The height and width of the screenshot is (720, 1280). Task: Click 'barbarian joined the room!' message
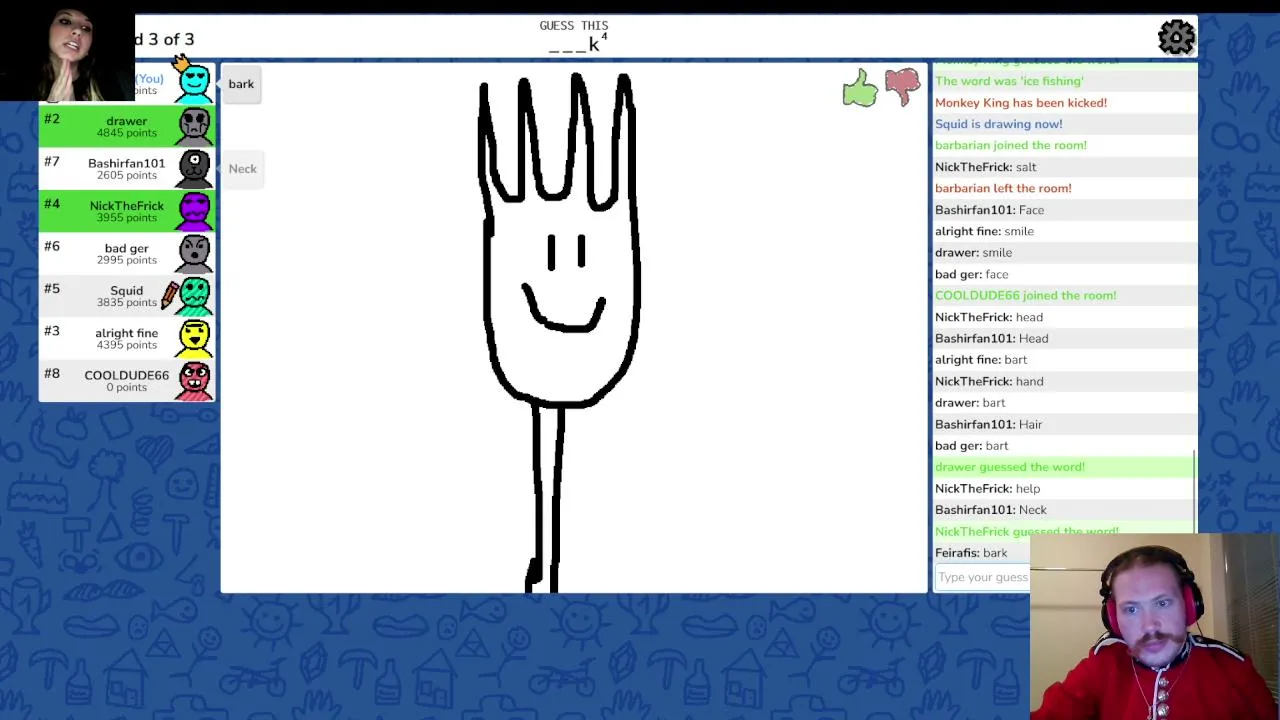point(1011,145)
